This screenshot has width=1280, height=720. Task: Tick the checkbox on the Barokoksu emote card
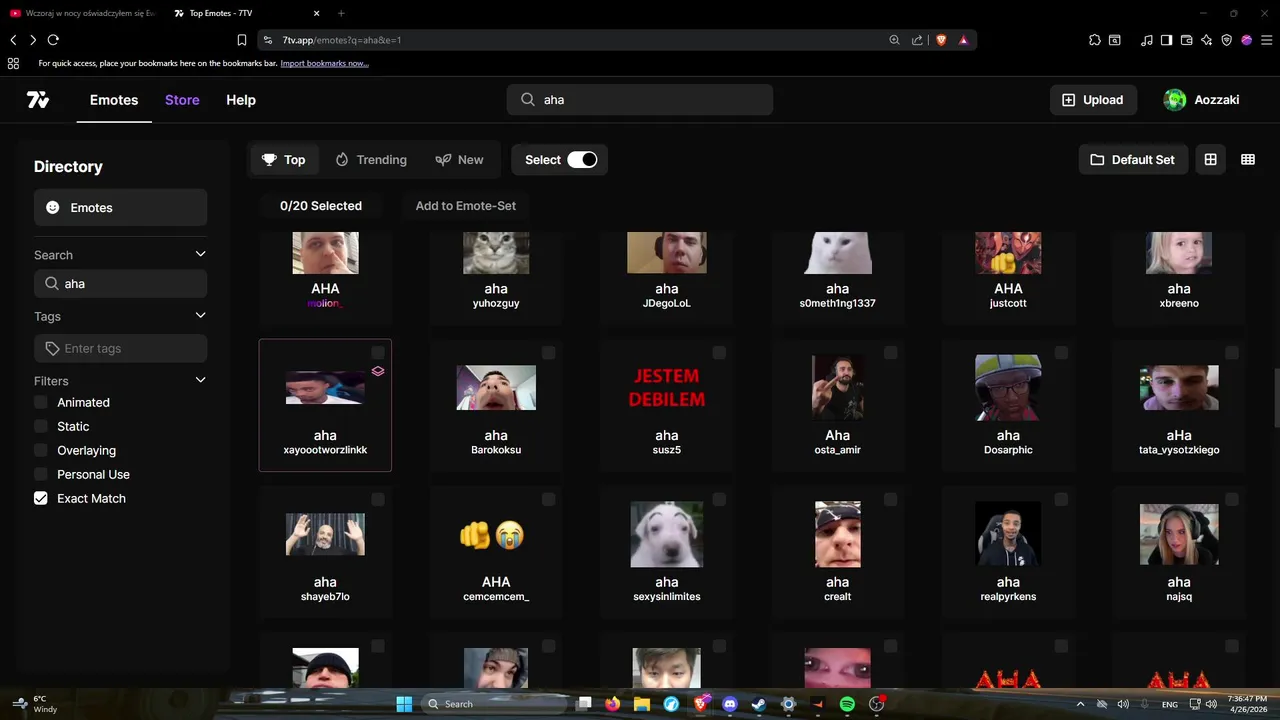[x=548, y=352]
